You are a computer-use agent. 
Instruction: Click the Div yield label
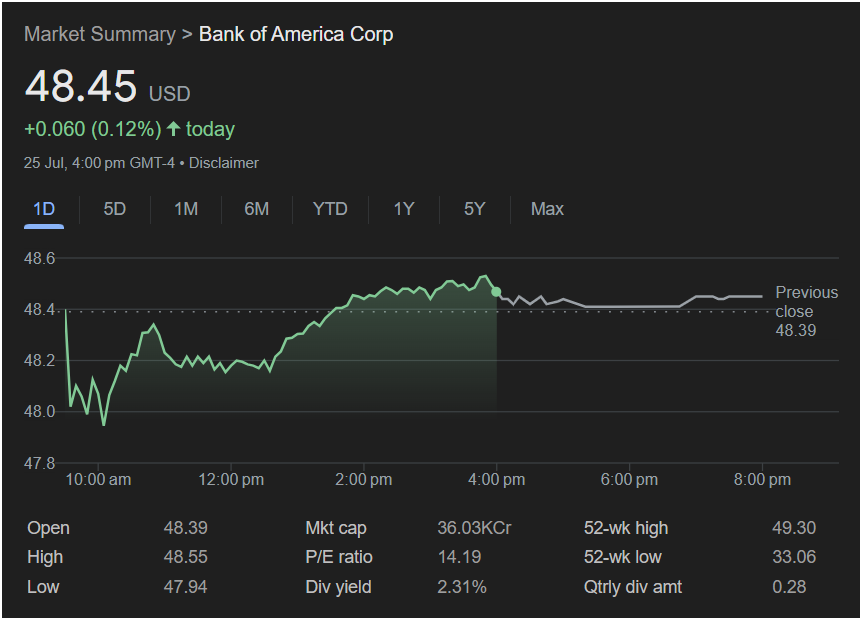[338, 587]
